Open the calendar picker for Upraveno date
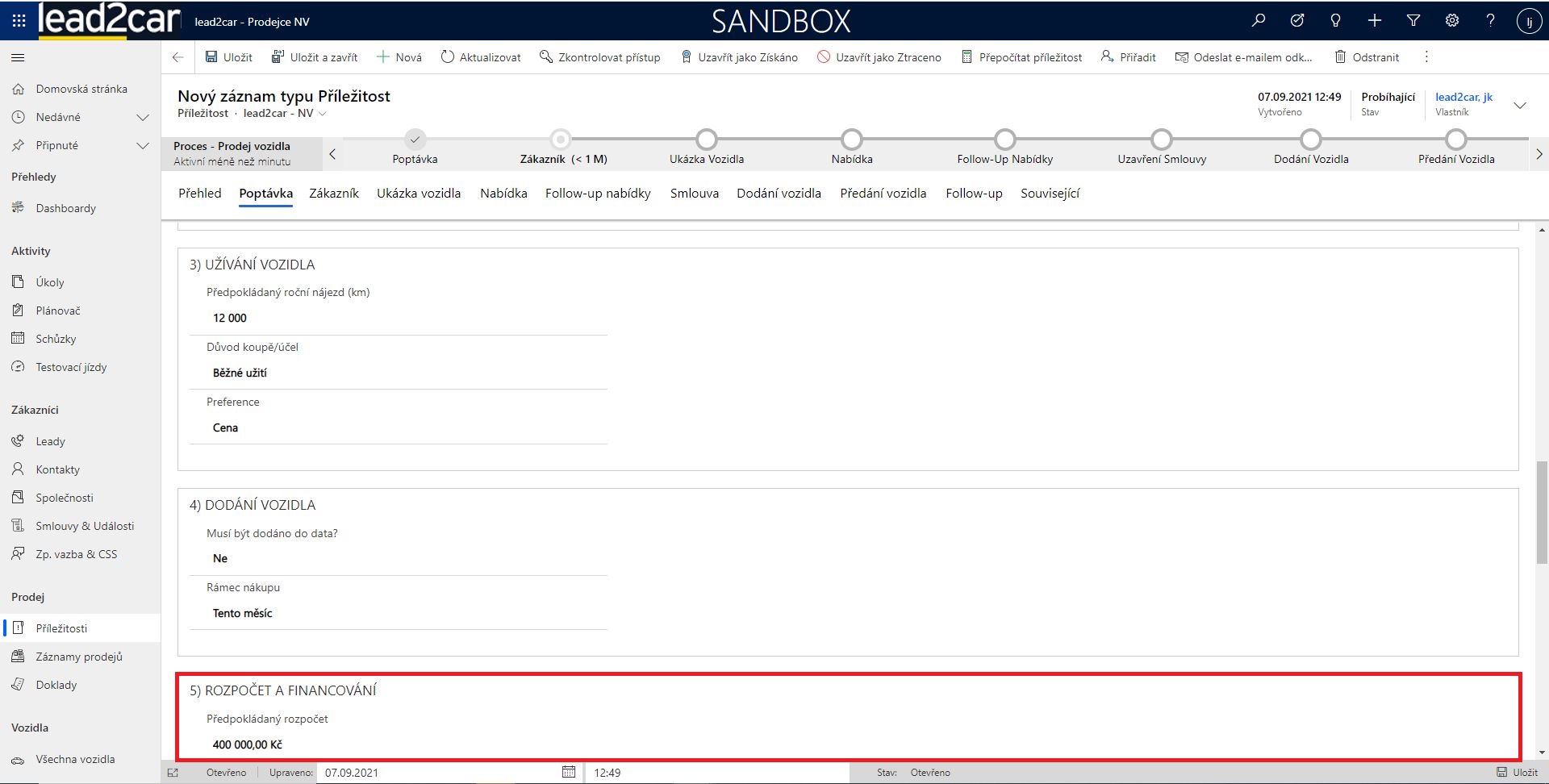 point(568,772)
